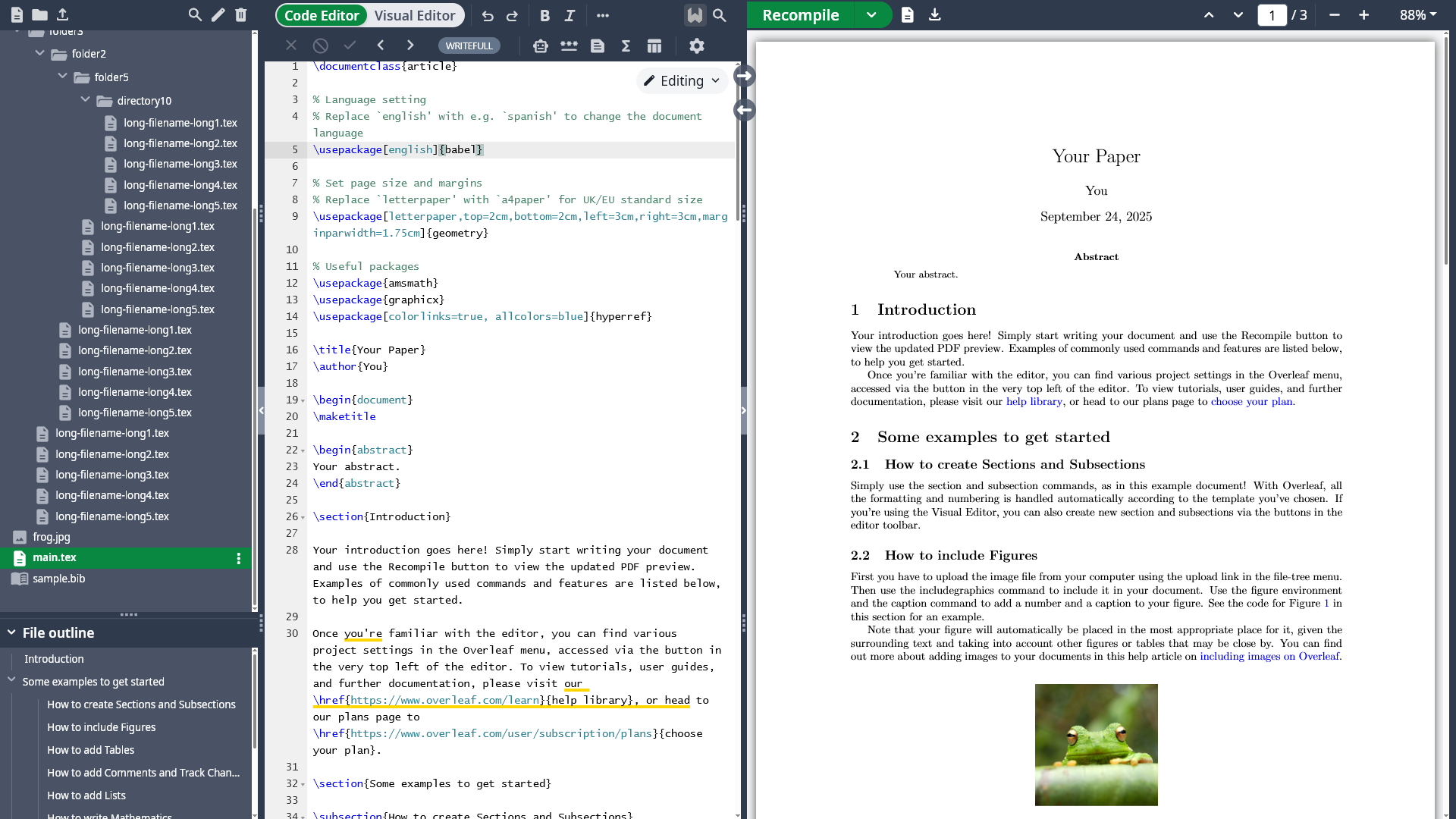Open the Recompile options dropdown arrow

tap(871, 15)
